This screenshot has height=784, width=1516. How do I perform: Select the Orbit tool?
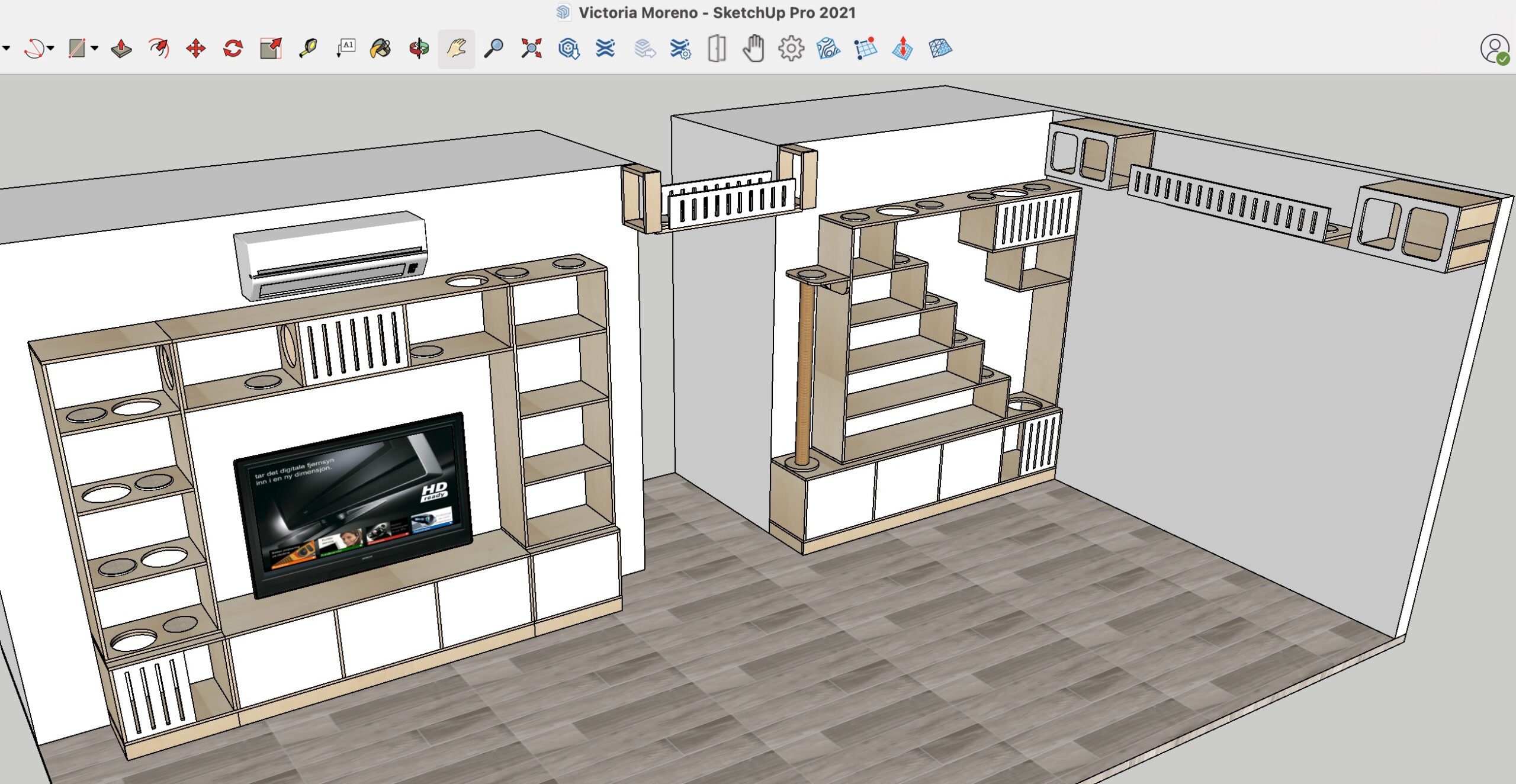click(419, 49)
